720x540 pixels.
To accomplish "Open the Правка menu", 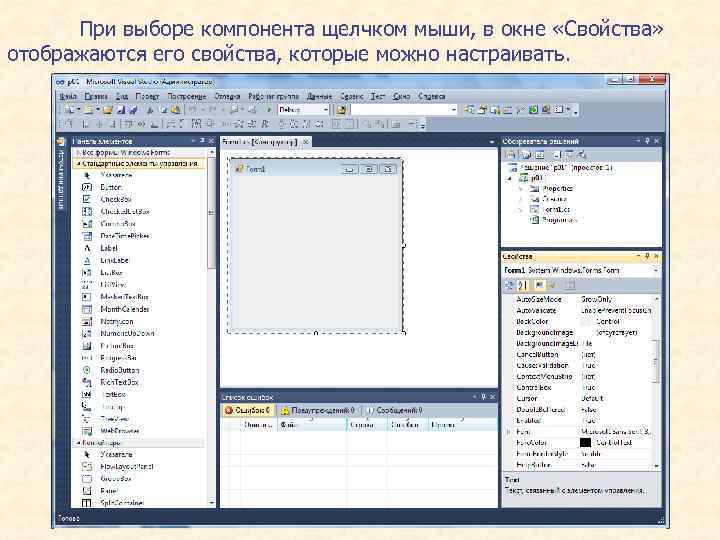I will [96, 96].
